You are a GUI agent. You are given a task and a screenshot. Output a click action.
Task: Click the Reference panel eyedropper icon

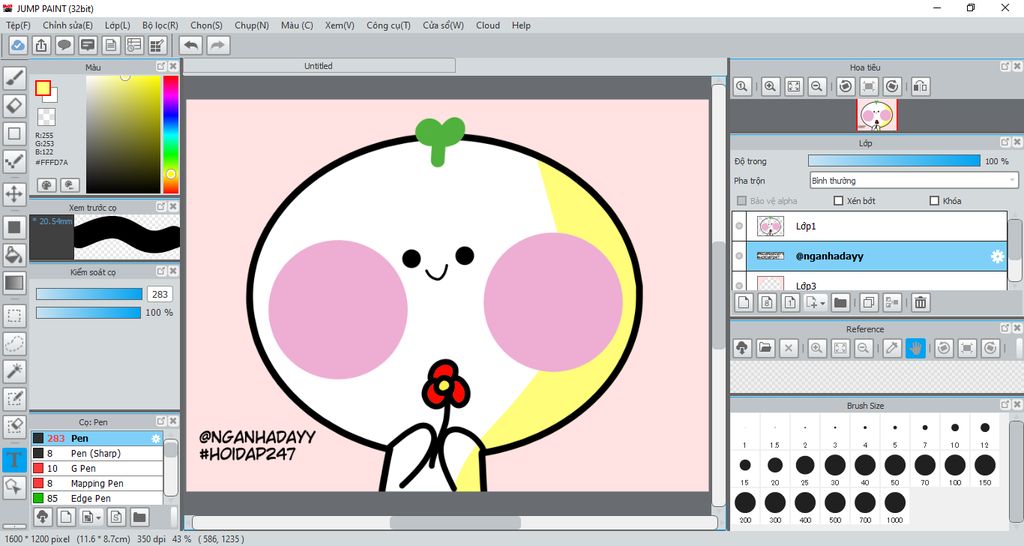[x=892, y=348]
